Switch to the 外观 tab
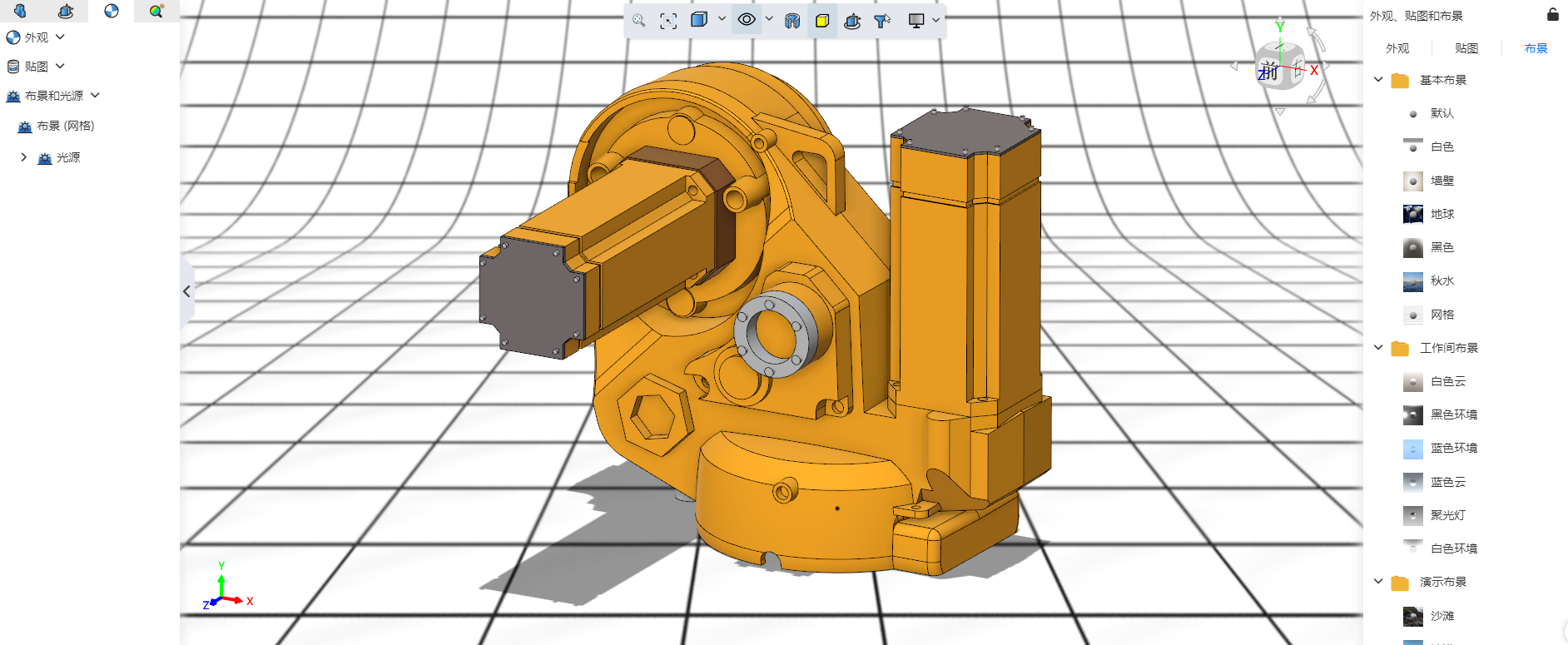This screenshot has width=1568, height=645. [x=1397, y=48]
